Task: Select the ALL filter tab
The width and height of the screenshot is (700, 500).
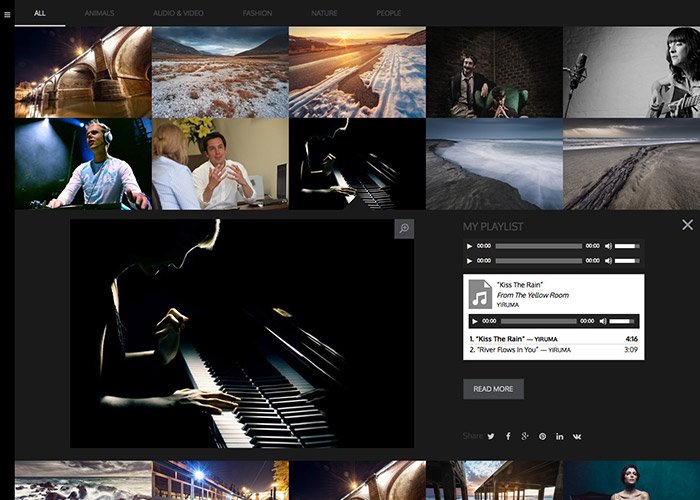Action: click(40, 13)
